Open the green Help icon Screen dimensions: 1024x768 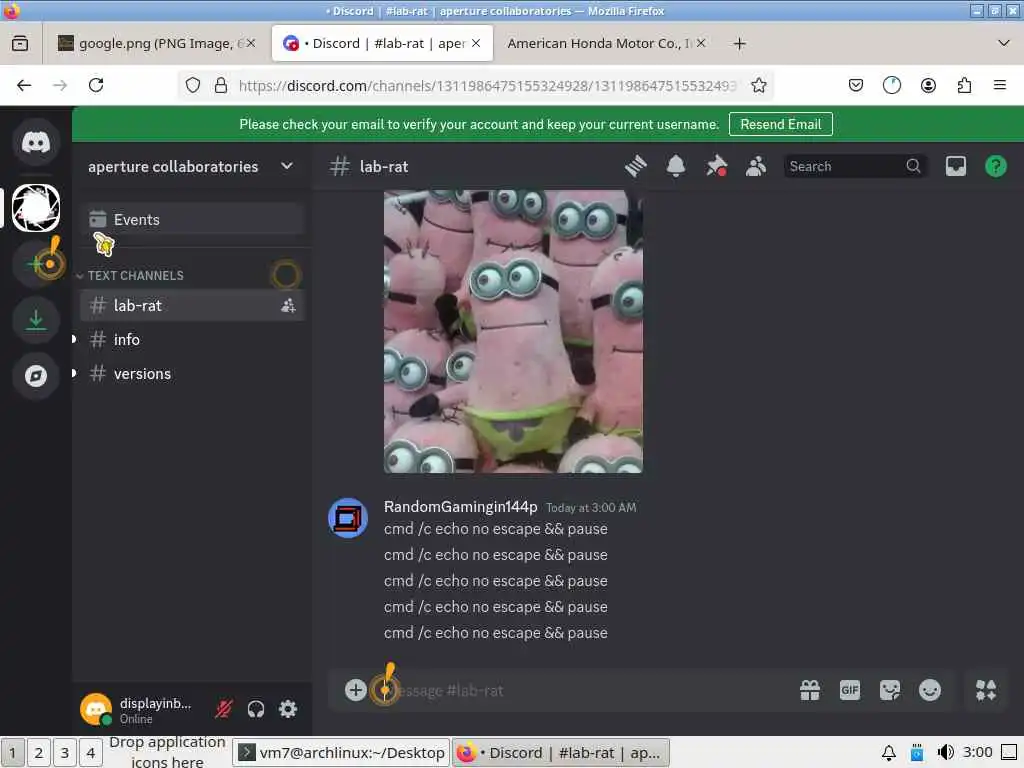point(995,167)
